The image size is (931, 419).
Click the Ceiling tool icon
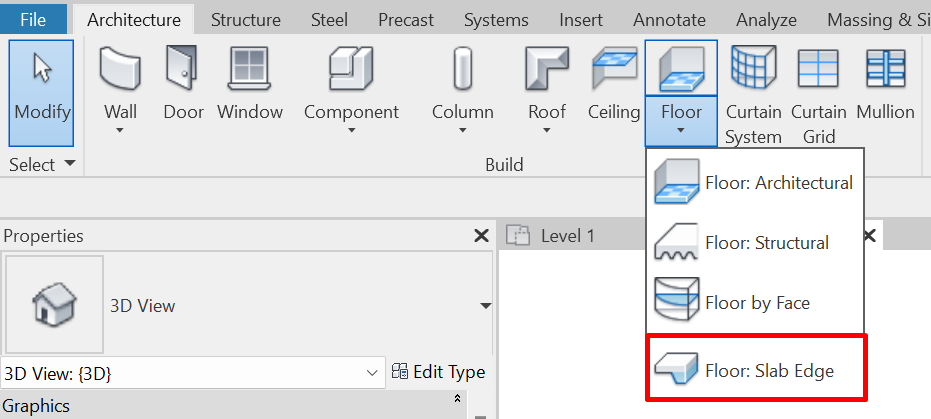[x=614, y=68]
